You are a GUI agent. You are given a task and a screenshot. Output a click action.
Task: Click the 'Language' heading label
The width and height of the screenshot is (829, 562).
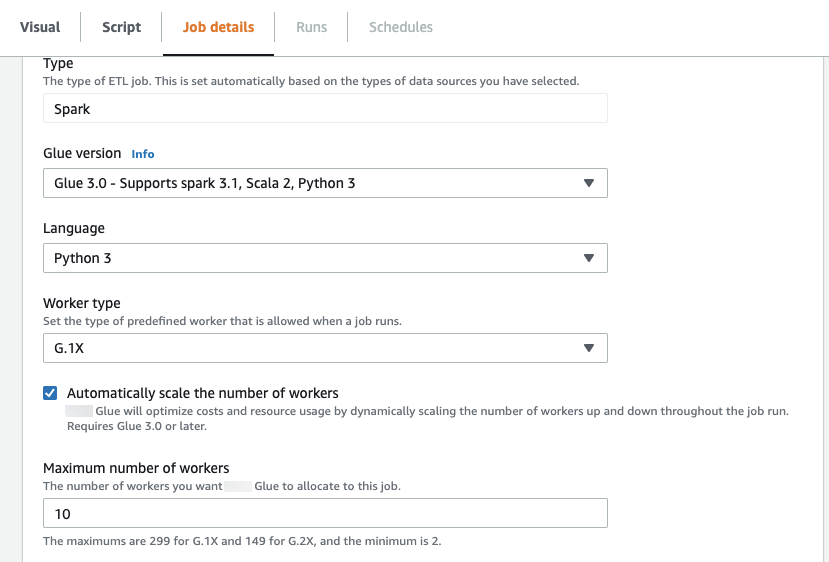pos(74,228)
